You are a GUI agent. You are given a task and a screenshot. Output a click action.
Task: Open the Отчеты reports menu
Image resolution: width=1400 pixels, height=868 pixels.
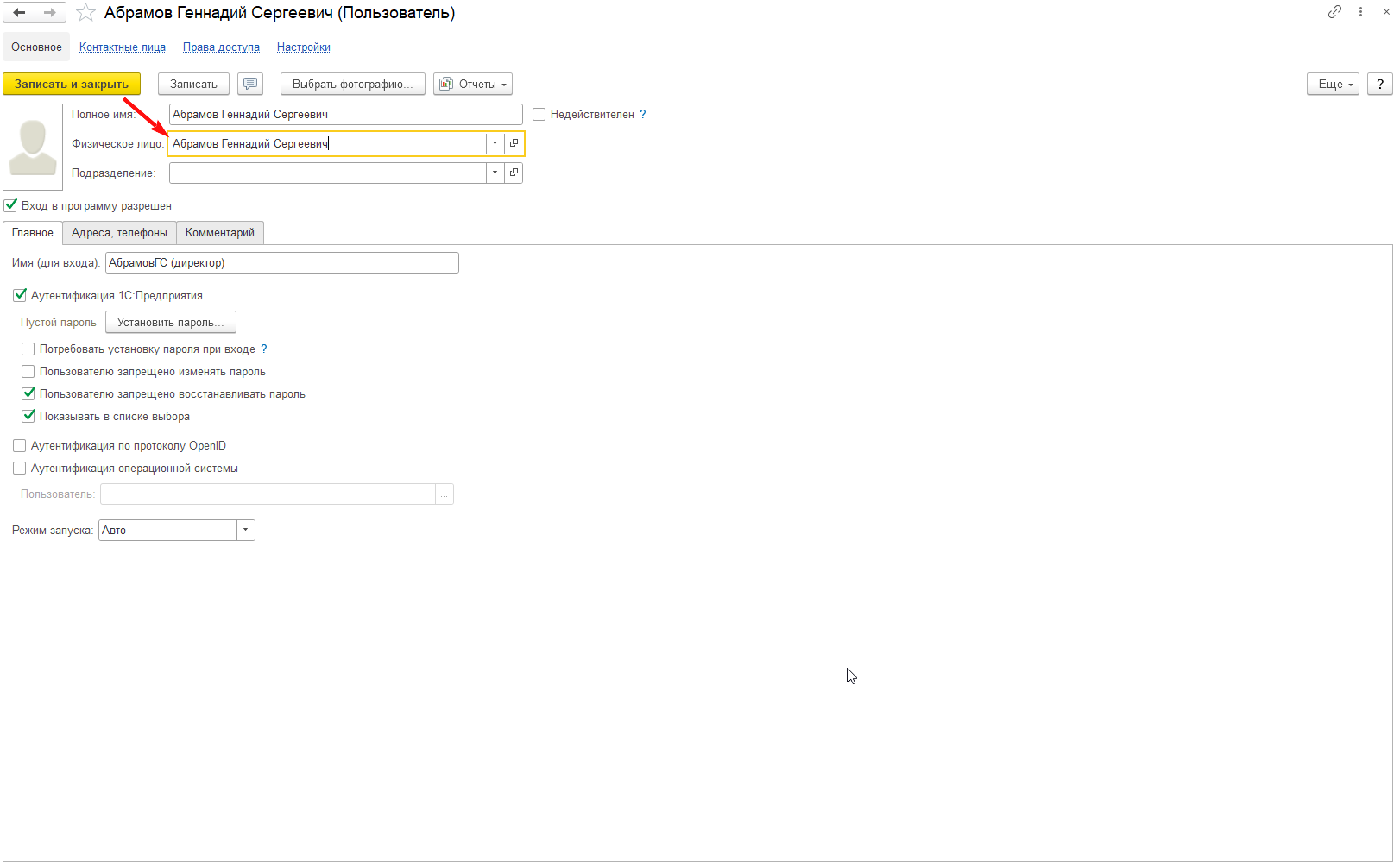[x=473, y=84]
